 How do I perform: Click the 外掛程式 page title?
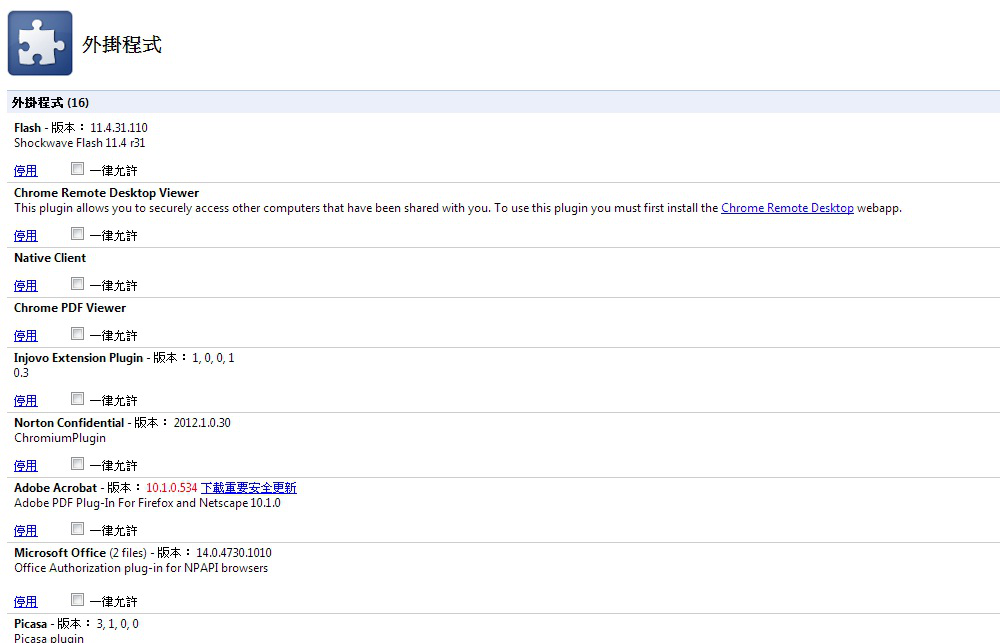[x=122, y=45]
